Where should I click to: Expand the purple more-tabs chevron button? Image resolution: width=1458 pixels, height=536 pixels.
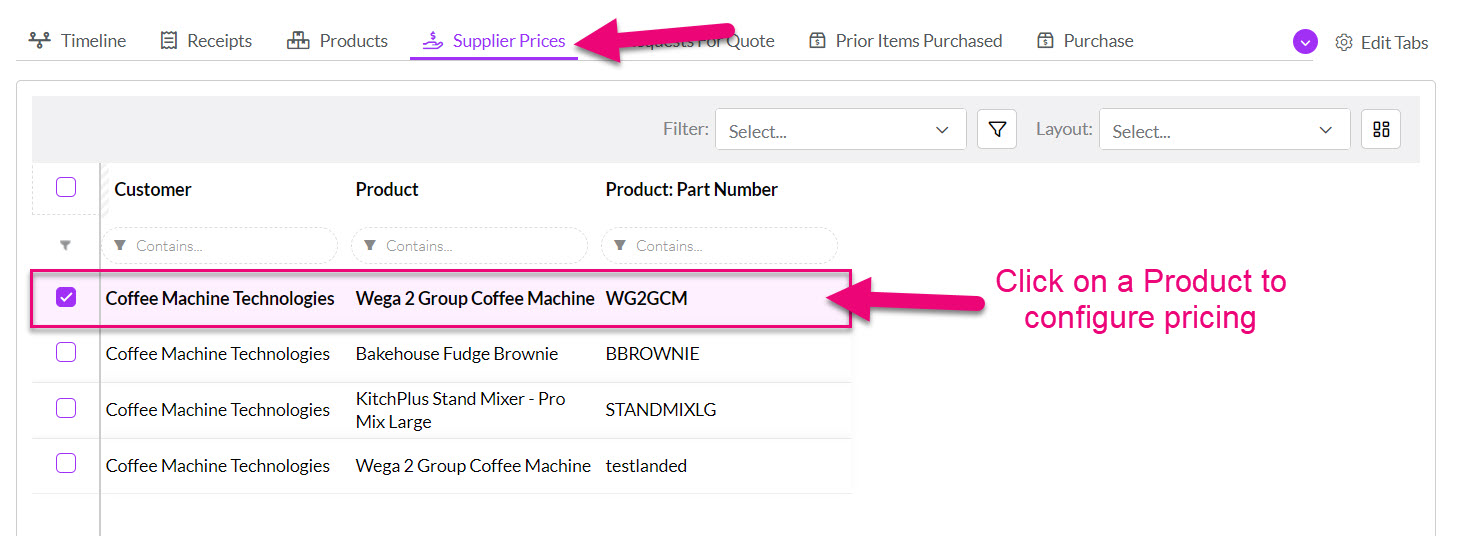(1305, 42)
